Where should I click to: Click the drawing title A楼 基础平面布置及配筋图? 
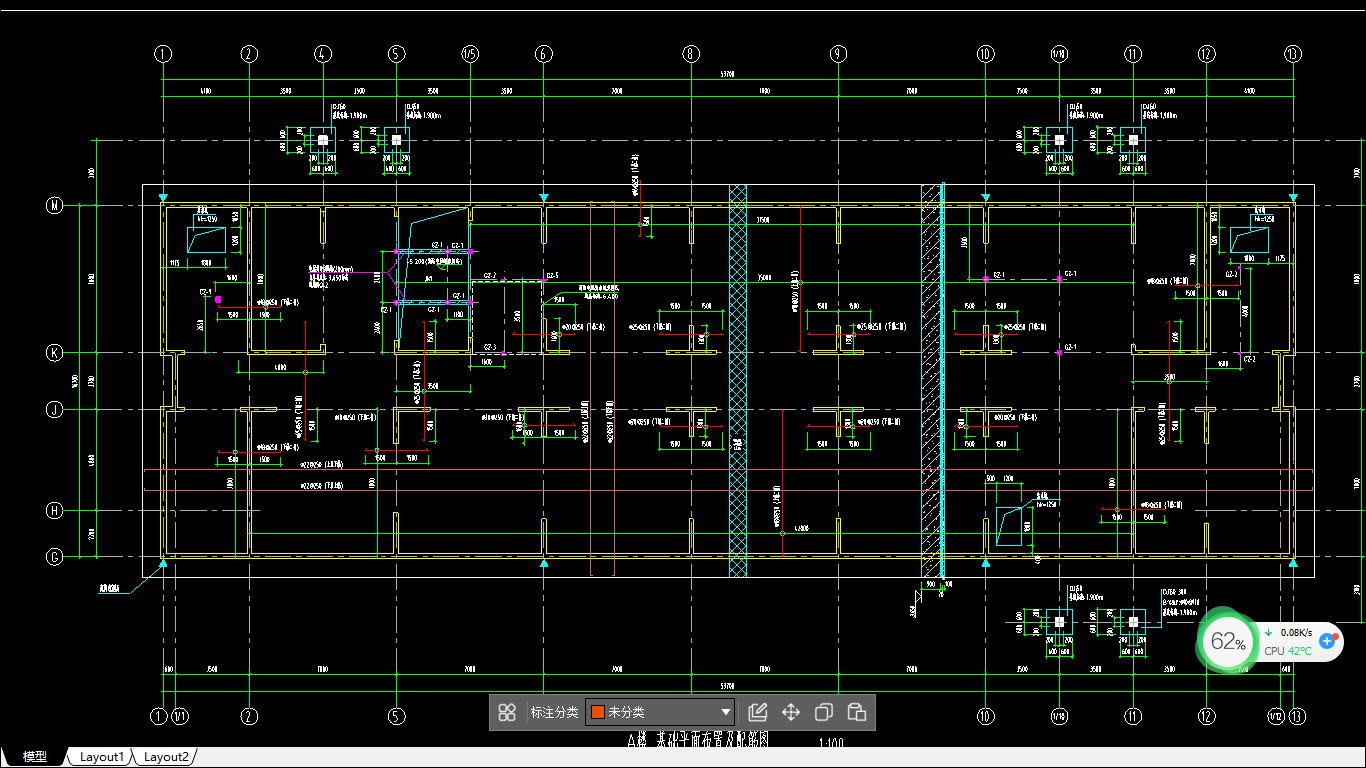[x=699, y=740]
